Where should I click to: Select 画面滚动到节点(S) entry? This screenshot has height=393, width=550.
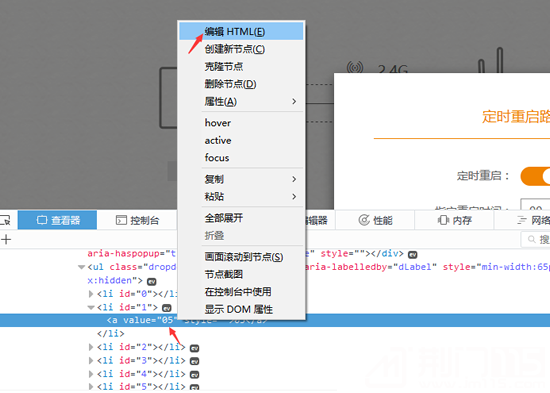pos(241,257)
